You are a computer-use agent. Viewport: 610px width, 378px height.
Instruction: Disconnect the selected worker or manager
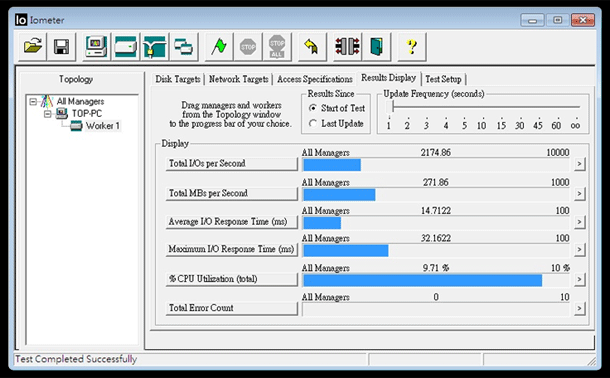(x=347, y=47)
